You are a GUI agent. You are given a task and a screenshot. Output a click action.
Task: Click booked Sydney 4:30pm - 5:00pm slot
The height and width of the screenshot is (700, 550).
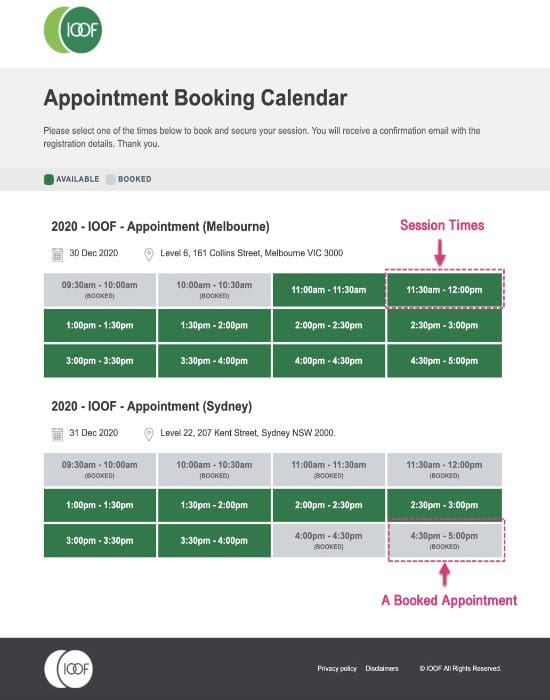[444, 541]
